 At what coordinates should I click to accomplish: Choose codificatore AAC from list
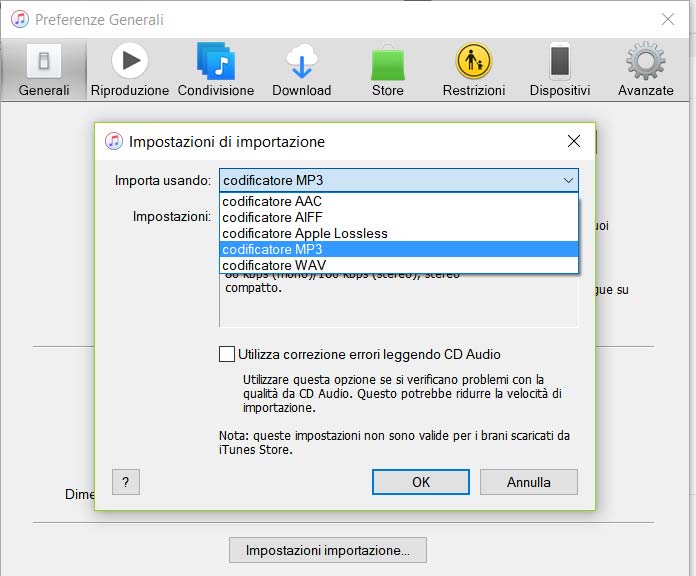point(399,201)
